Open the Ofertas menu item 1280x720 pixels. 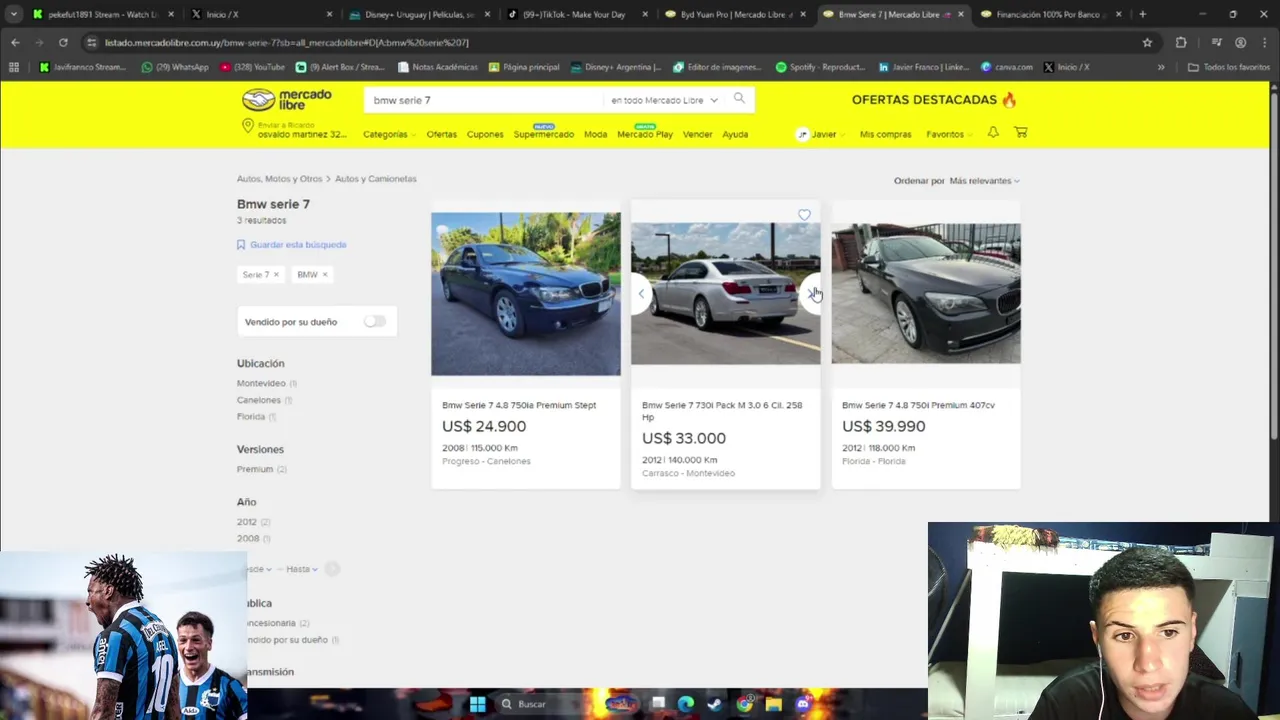tap(441, 134)
